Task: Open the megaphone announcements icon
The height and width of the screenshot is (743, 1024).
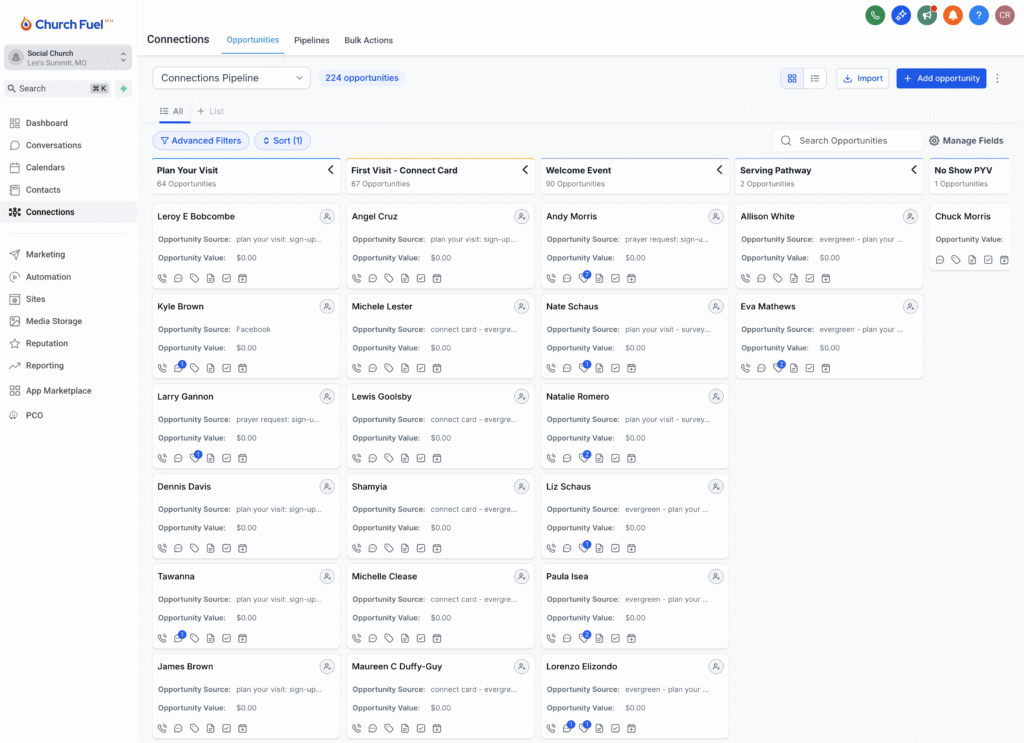Action: [x=927, y=15]
